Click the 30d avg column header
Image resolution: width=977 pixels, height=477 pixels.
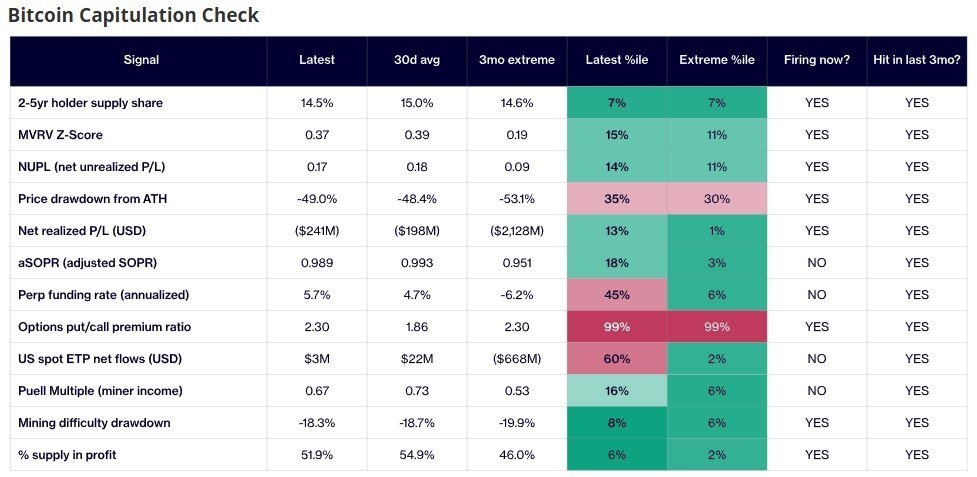click(x=417, y=60)
